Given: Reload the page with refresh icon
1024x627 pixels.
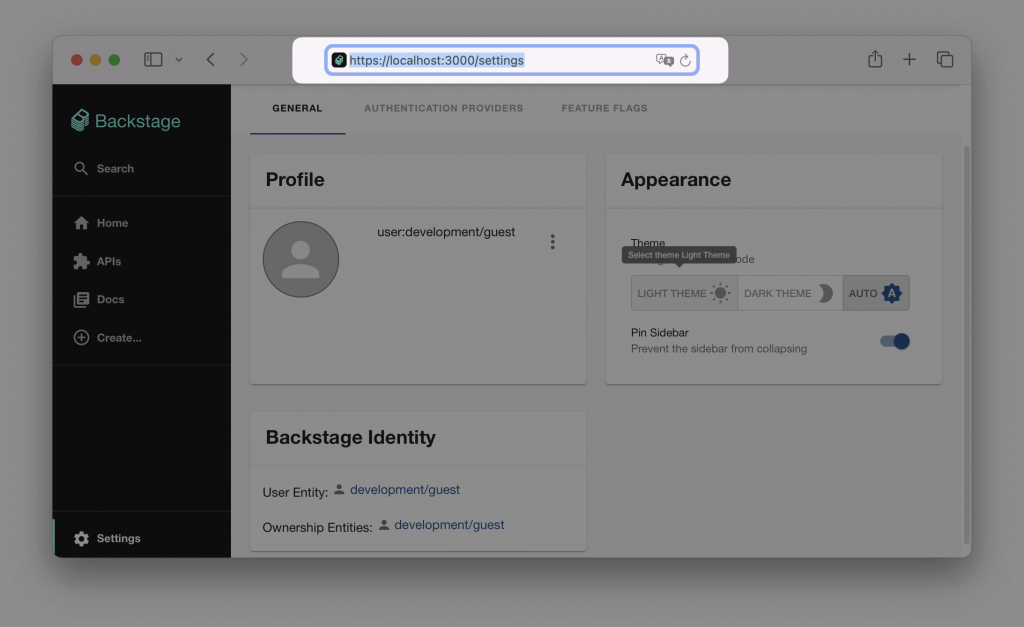Looking at the screenshot, I should [x=685, y=60].
